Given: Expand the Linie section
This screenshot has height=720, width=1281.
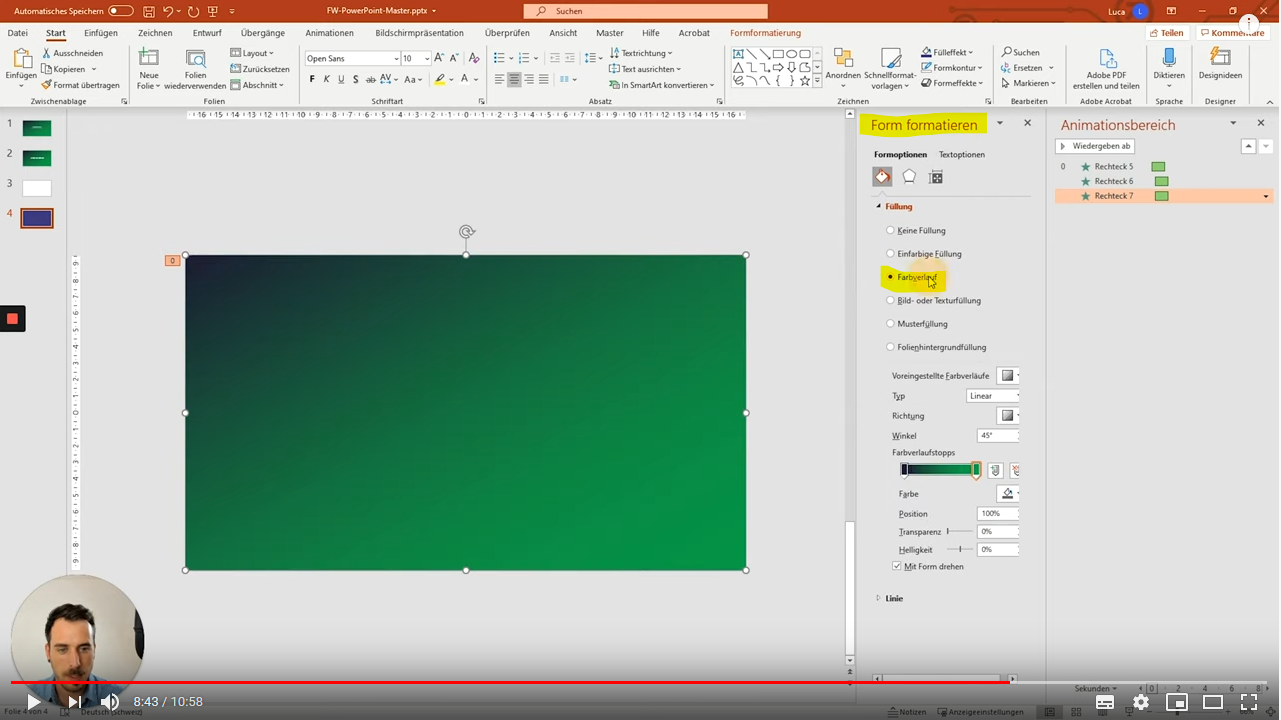Looking at the screenshot, I should (879, 598).
